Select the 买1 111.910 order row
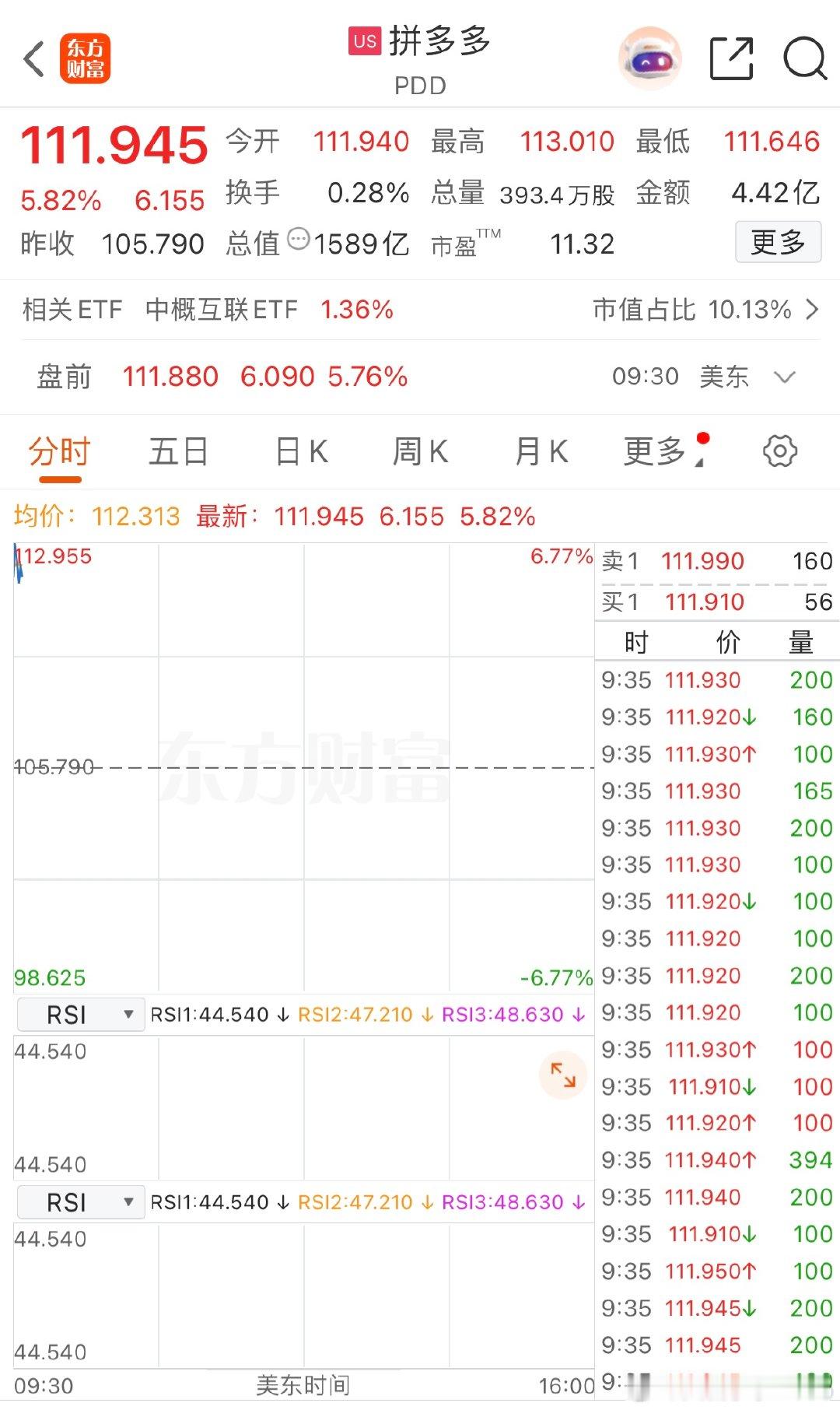Image resolution: width=840 pixels, height=1410 pixels. pyautogui.click(x=717, y=602)
